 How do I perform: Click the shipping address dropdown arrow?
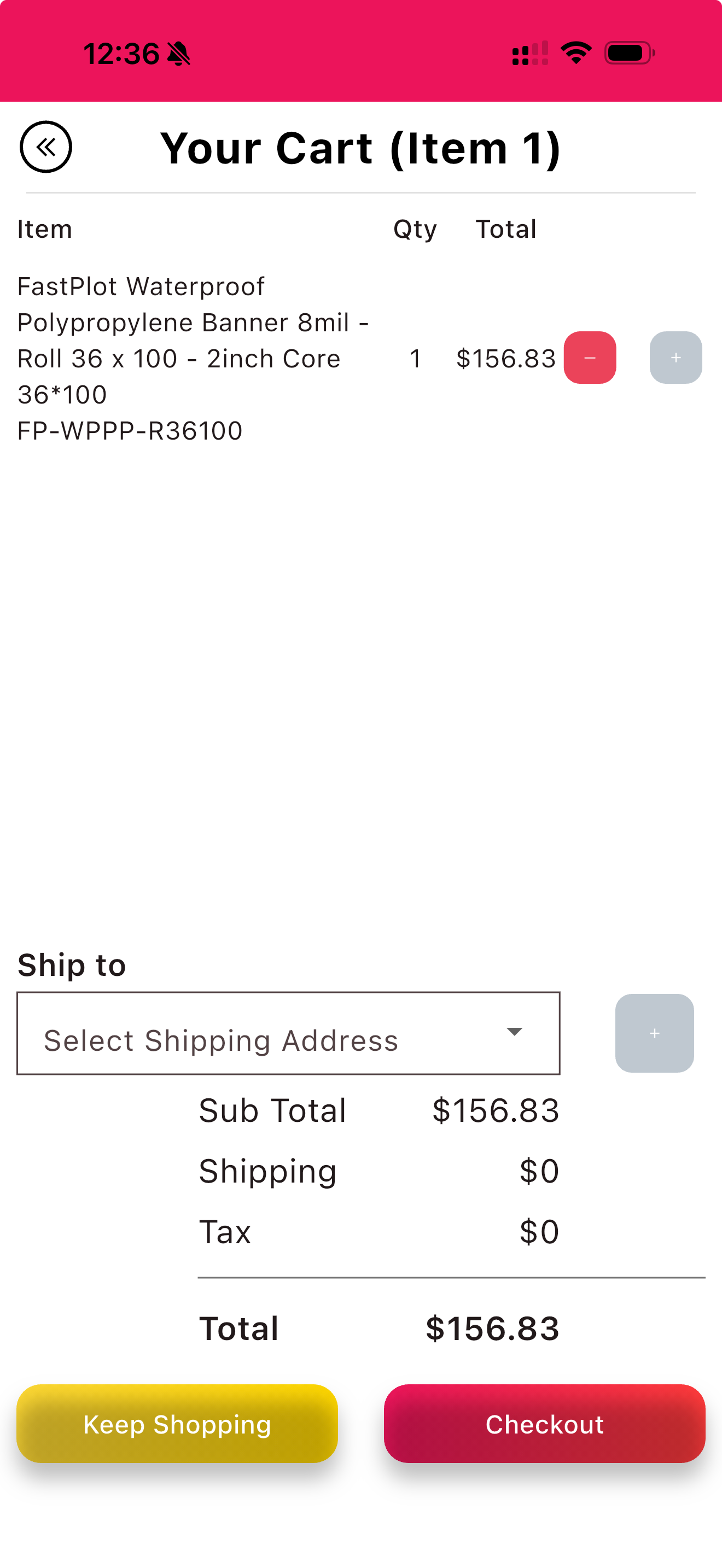tap(514, 1031)
